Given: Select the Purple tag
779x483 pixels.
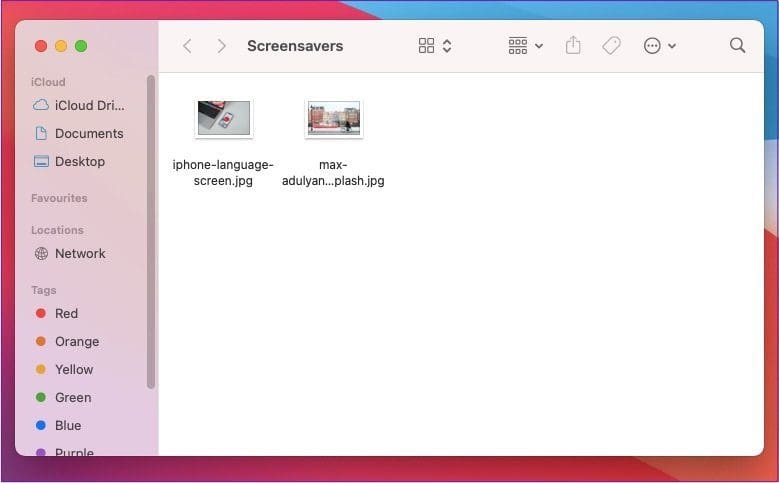Looking at the screenshot, I should point(65,451).
